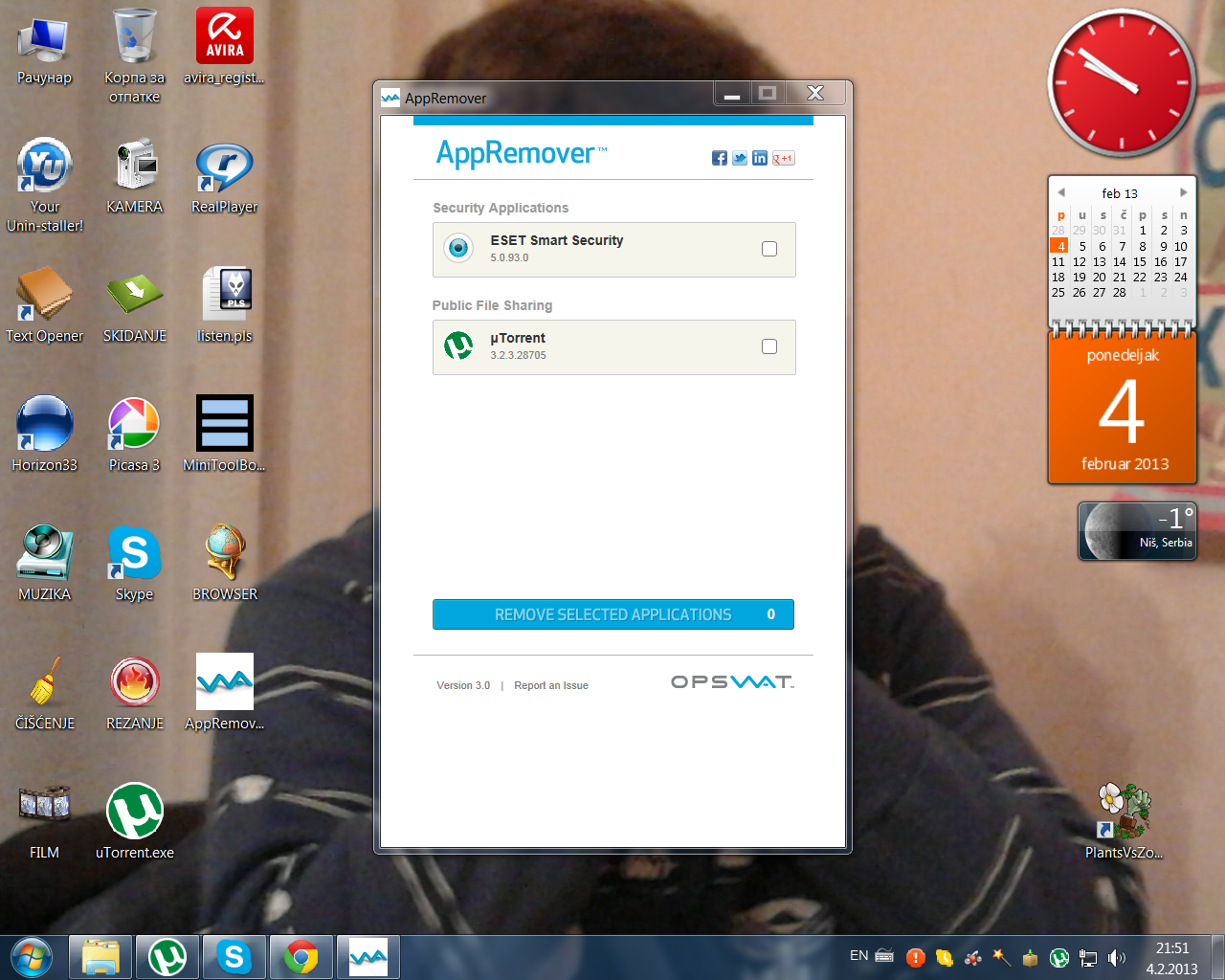Go to next month in calendar gadget
Viewport: 1225px width, 980px height.
(1184, 192)
